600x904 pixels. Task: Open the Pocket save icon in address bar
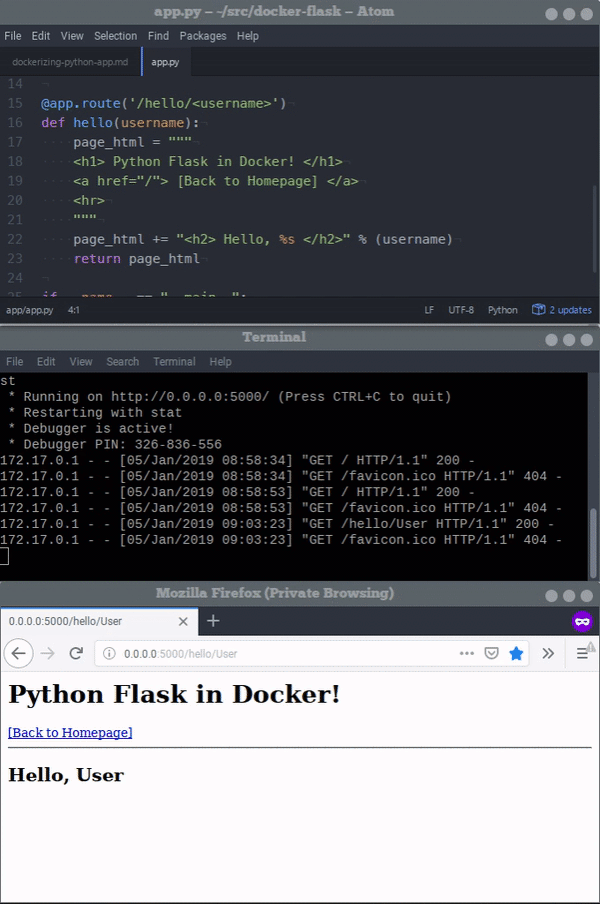pos(491,653)
